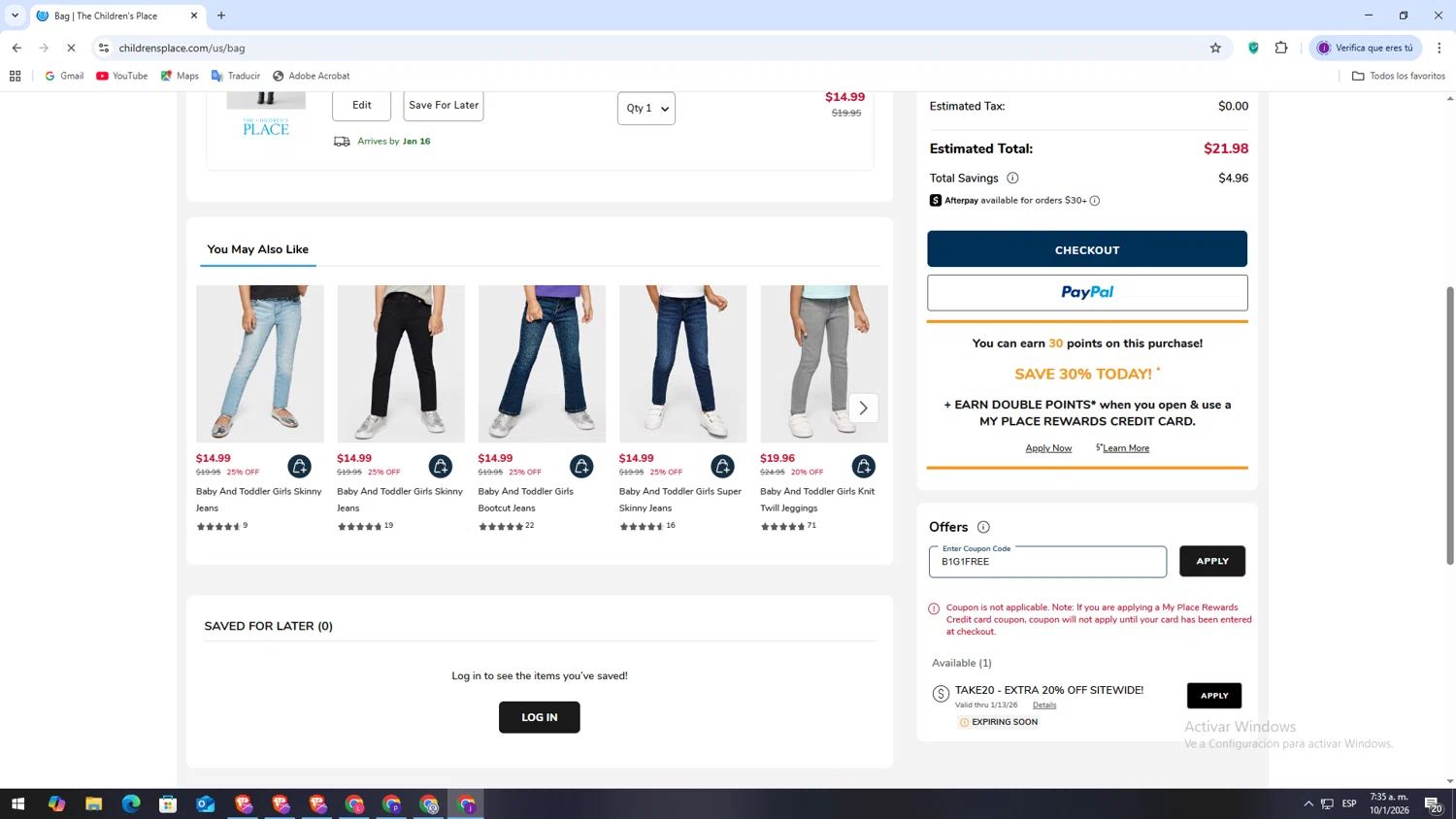Open Windows Start menu

pos(17,803)
